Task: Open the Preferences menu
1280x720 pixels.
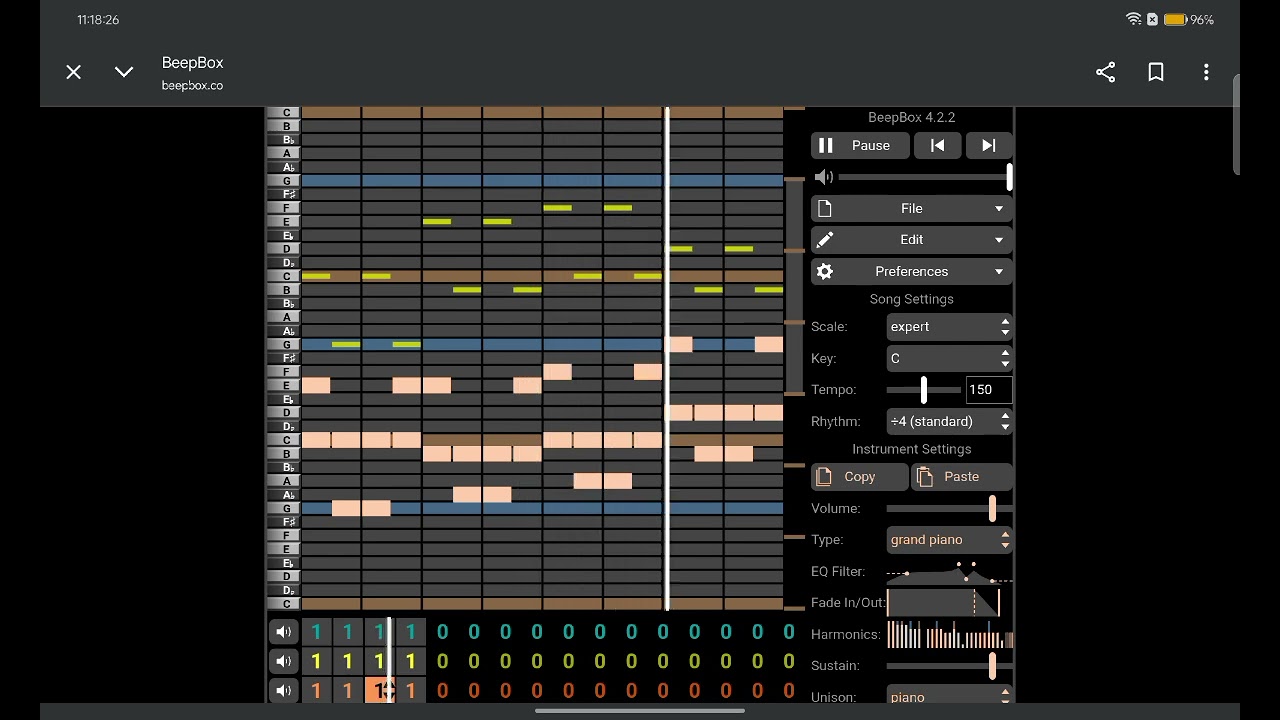Action: coord(912,272)
